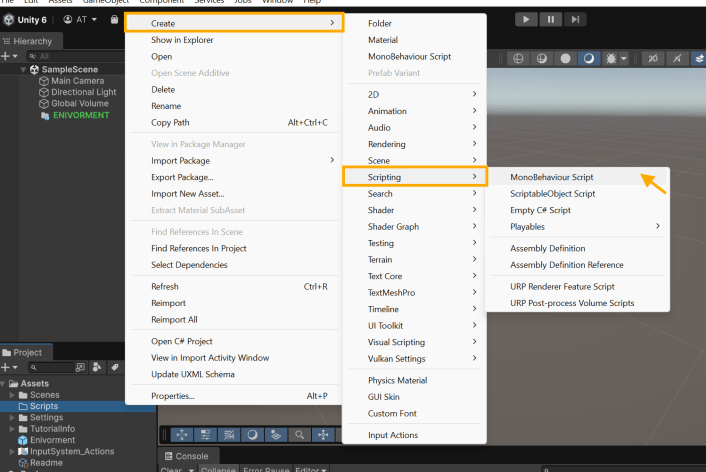706x472 pixels.
Task: Open the Visual Scripting submenu
Action: pyautogui.click(x=414, y=342)
